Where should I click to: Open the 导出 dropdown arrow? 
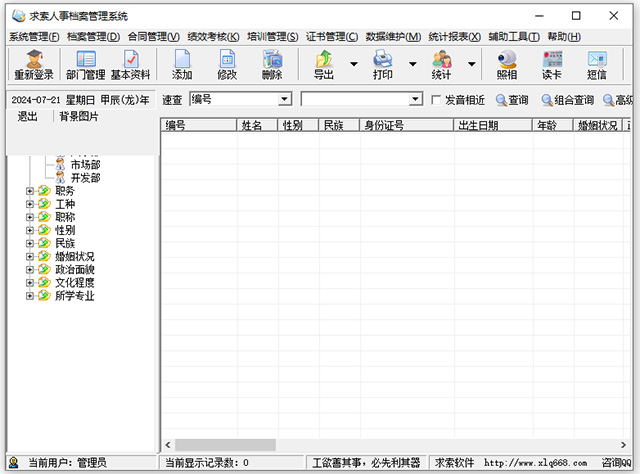[354, 64]
